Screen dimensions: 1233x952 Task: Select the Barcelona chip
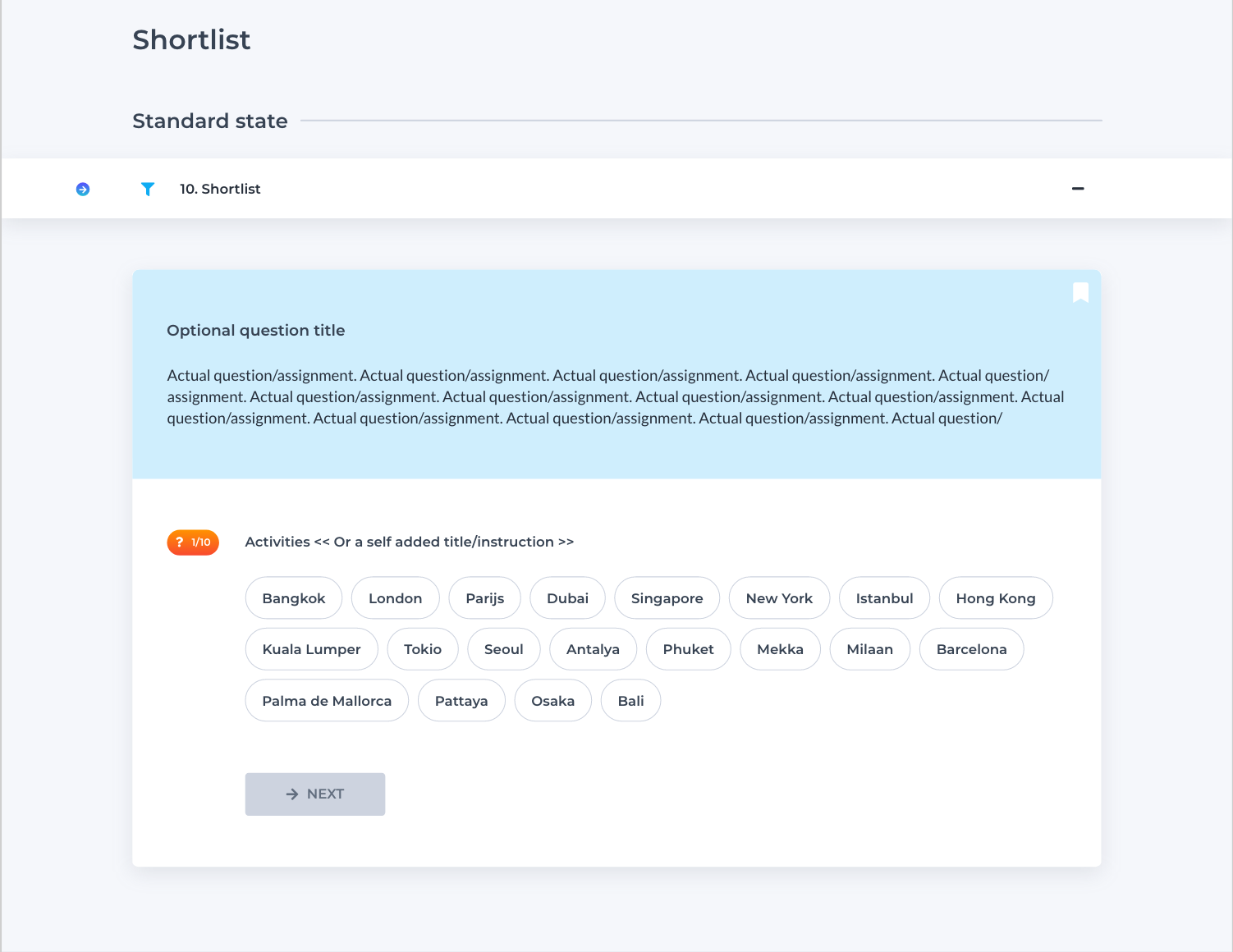click(972, 649)
